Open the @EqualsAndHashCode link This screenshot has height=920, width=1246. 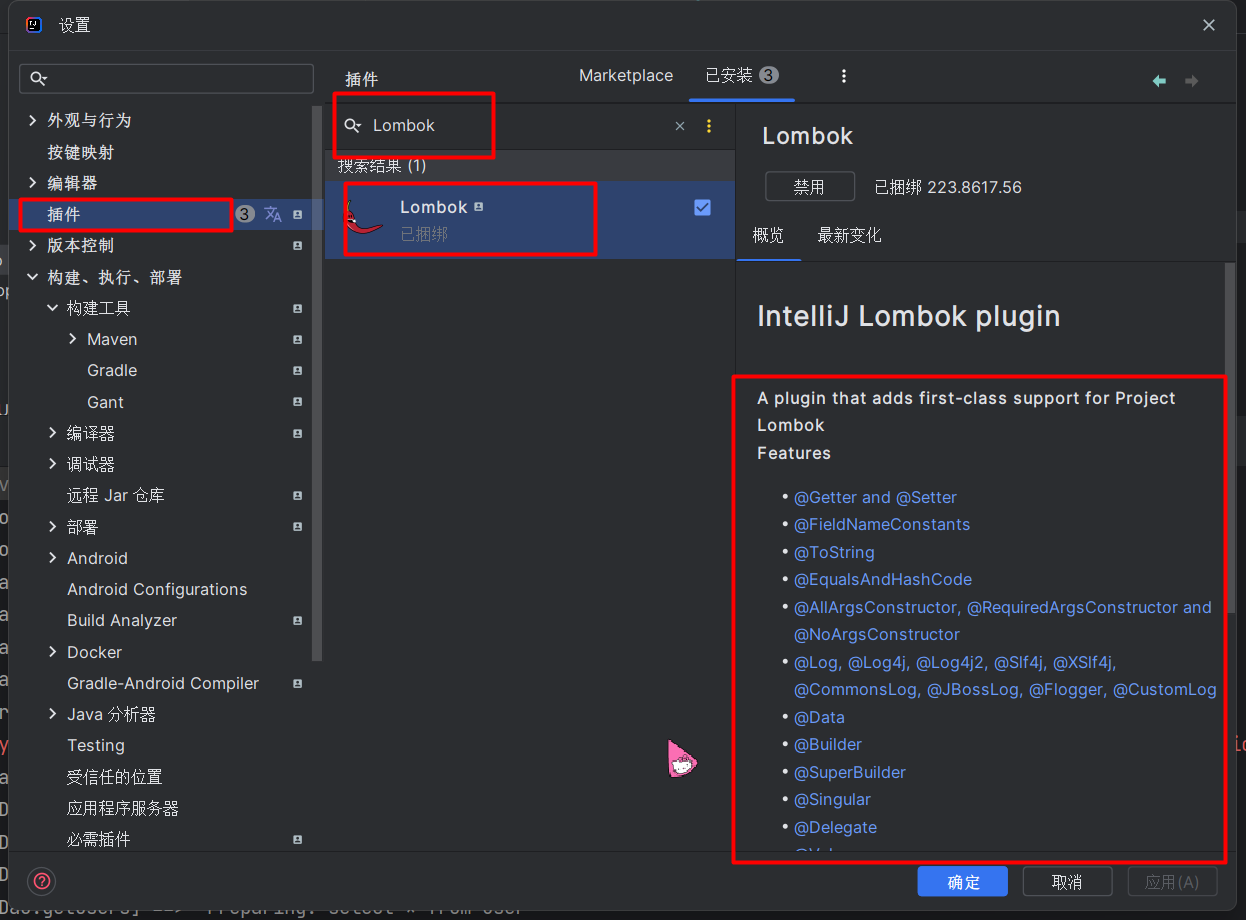point(883,579)
